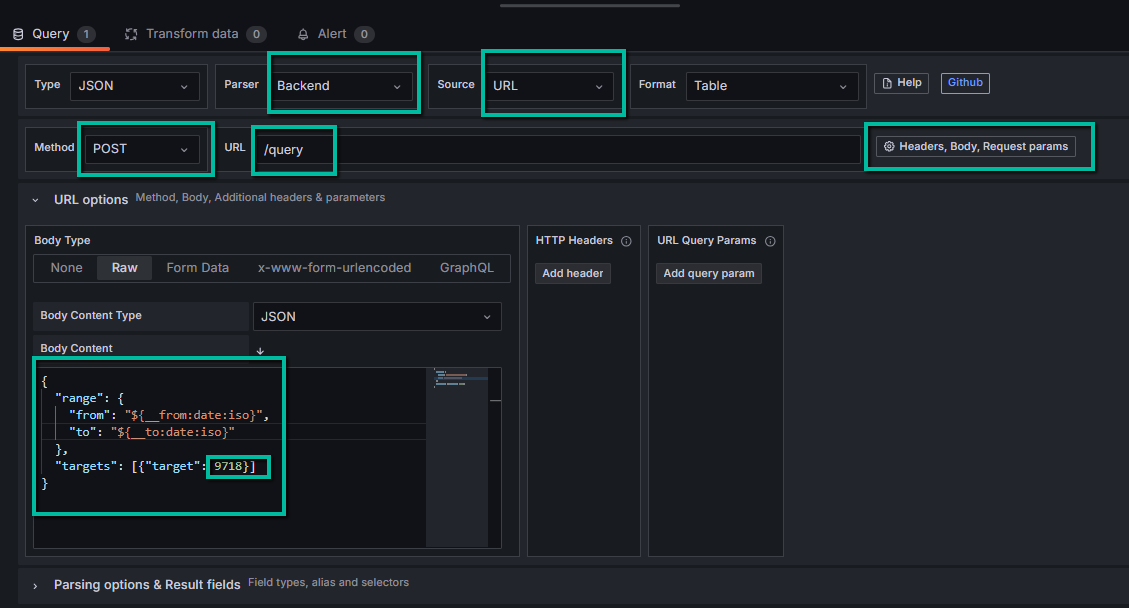
Task: Click the info icon beside URL Query Params
Action: [770, 241]
